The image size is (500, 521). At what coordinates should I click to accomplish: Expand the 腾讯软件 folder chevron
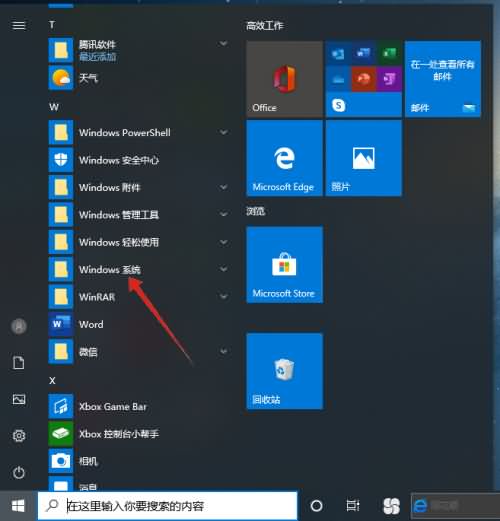tap(224, 43)
